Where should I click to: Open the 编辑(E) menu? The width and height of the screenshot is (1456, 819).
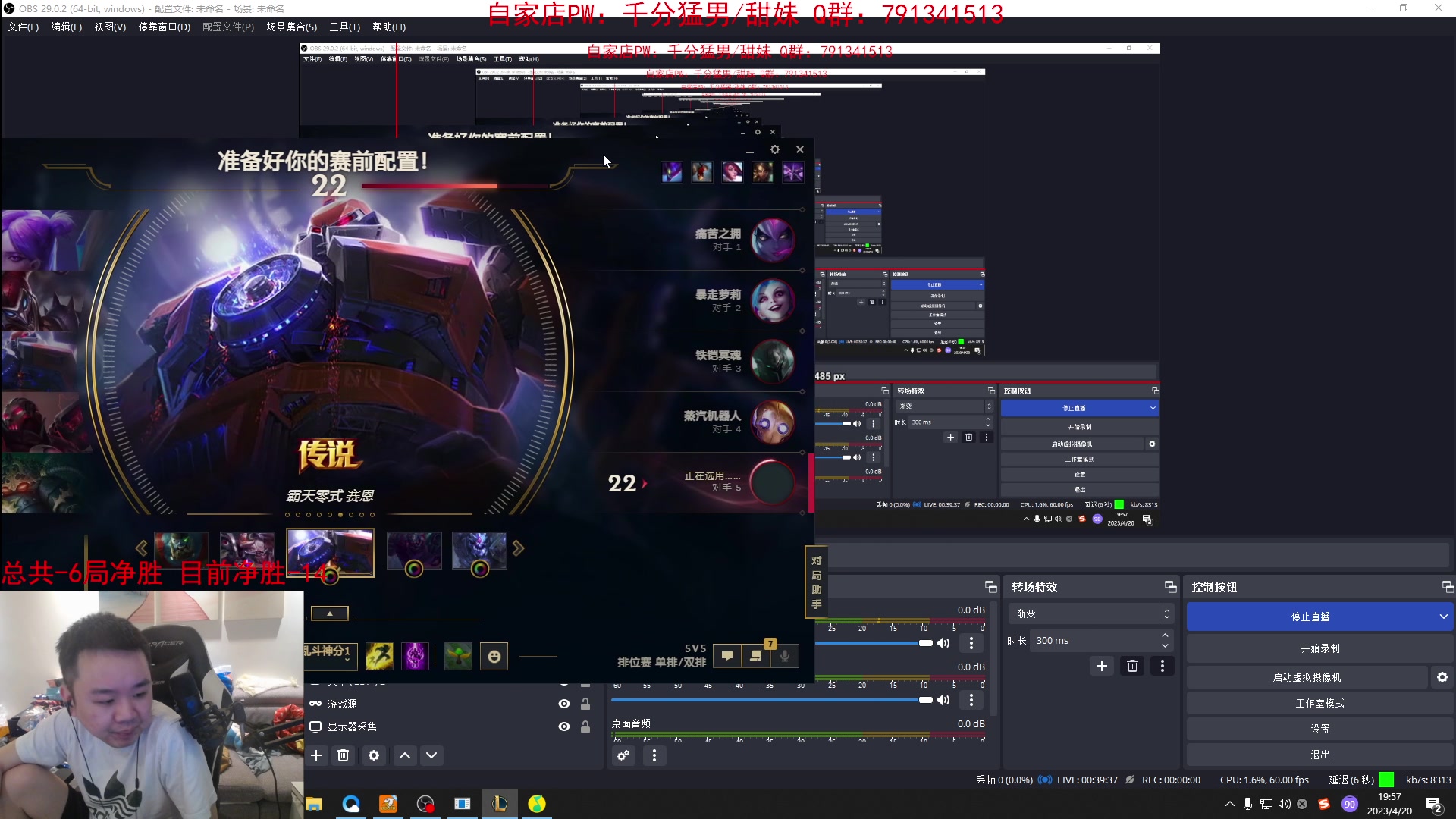click(x=66, y=27)
